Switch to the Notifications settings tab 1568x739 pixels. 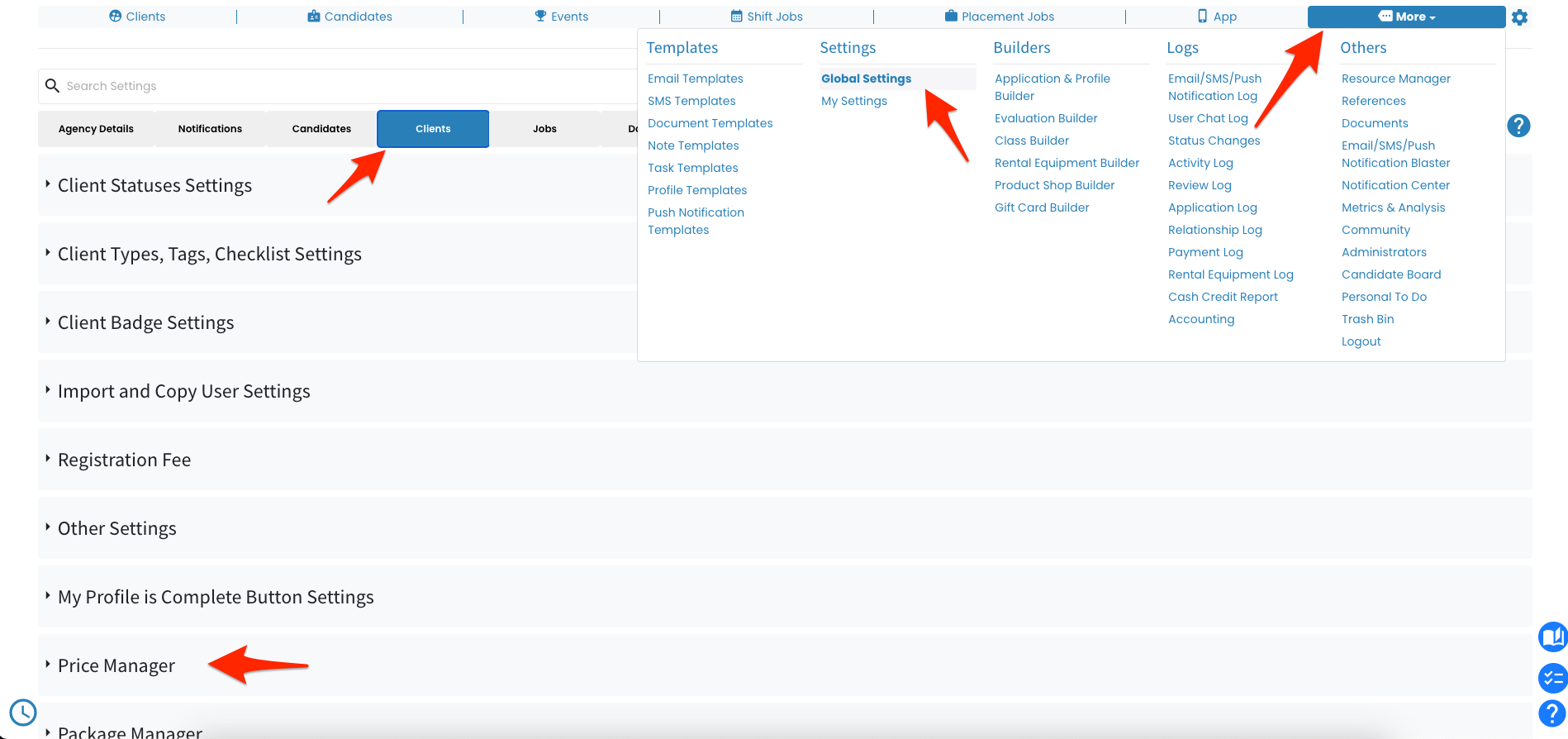click(210, 129)
